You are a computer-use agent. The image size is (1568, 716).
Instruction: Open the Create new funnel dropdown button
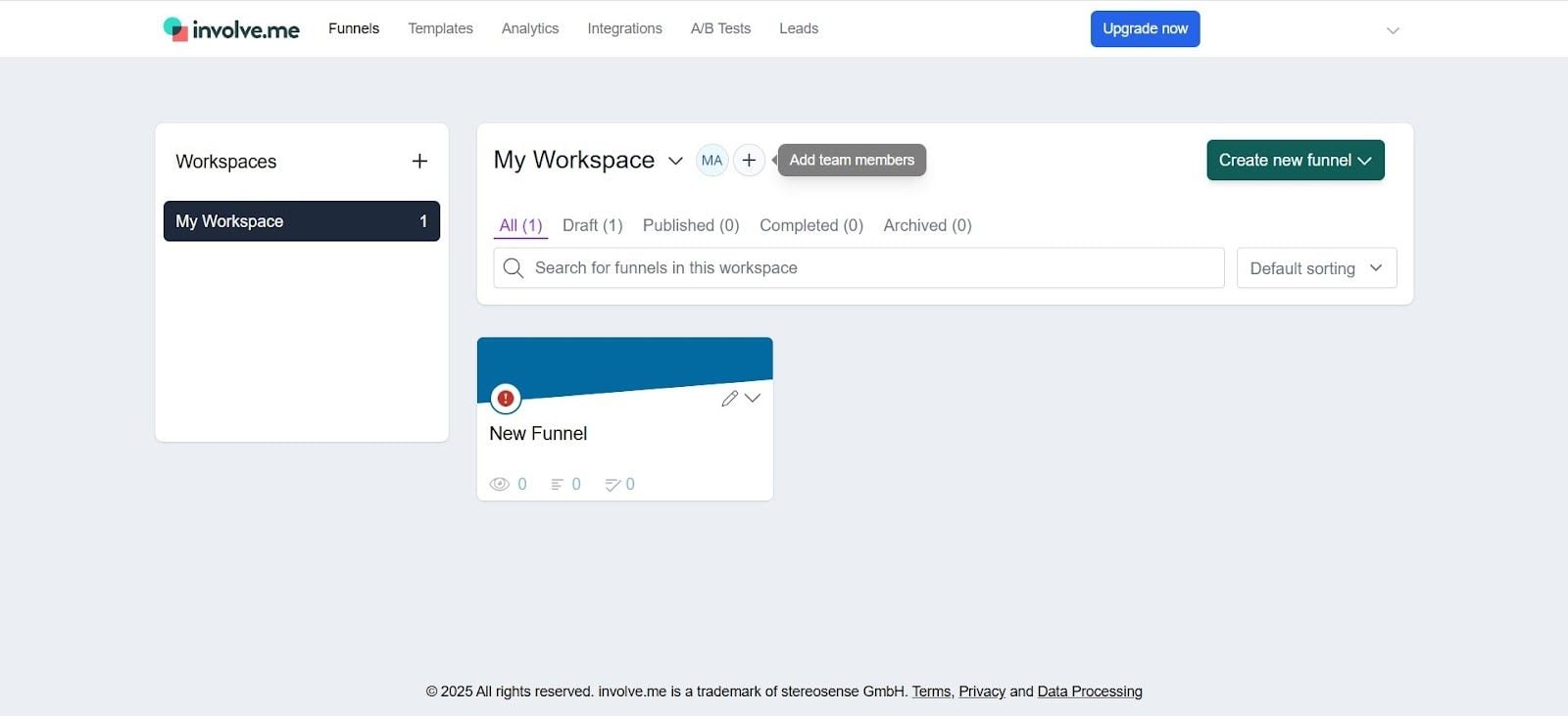(x=1296, y=161)
